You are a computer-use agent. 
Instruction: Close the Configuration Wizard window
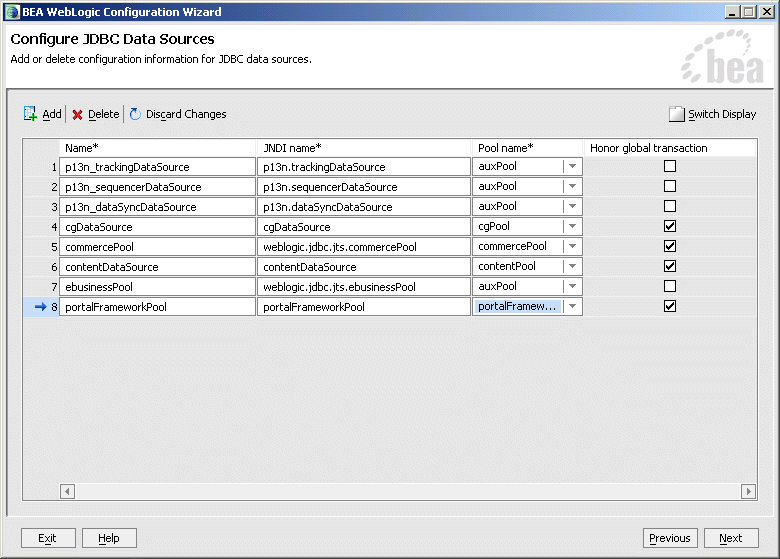[x=767, y=12]
